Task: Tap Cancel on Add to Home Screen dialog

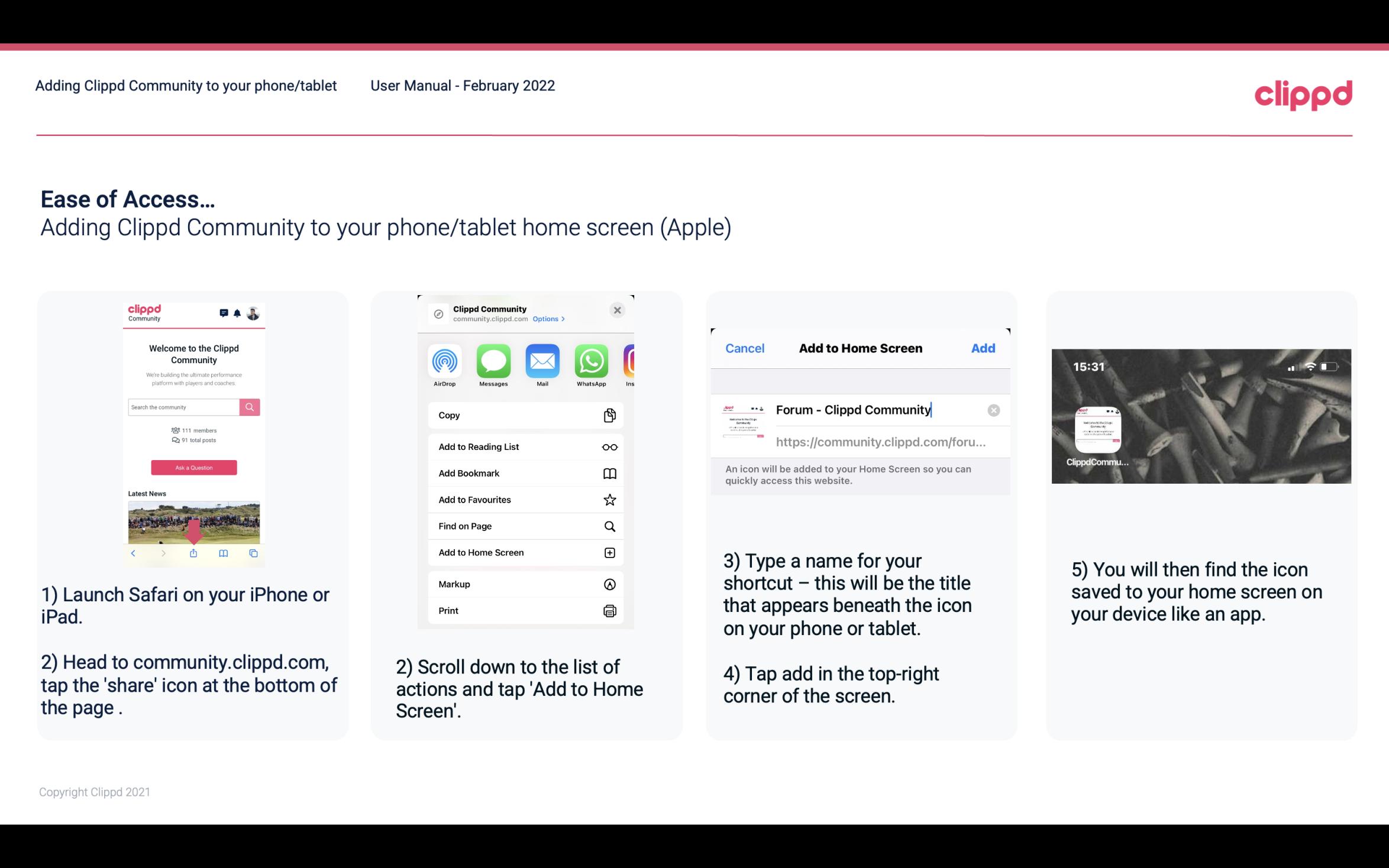Action: [x=744, y=347]
